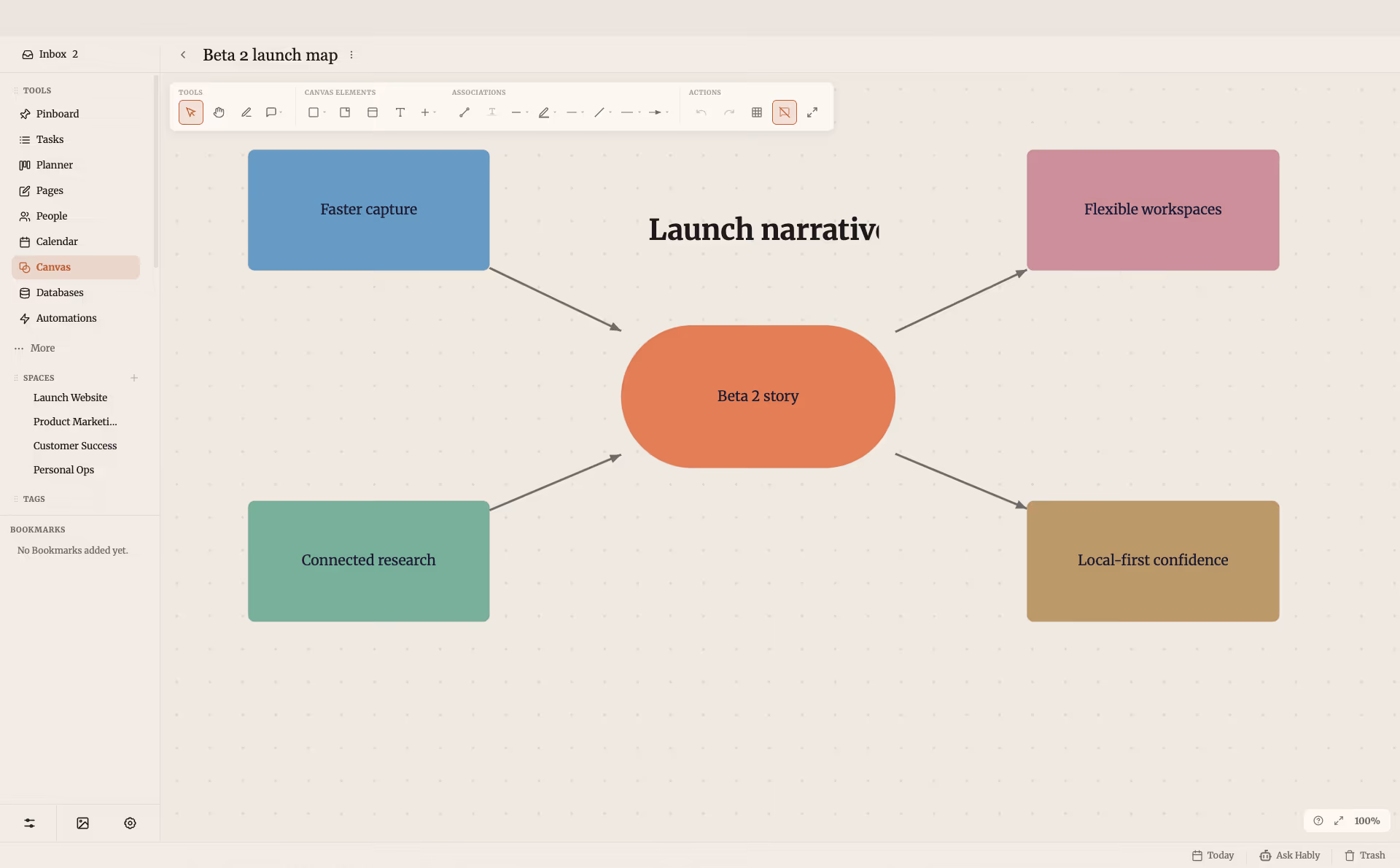Open the image gallery icon
1400x868 pixels.
83,823
